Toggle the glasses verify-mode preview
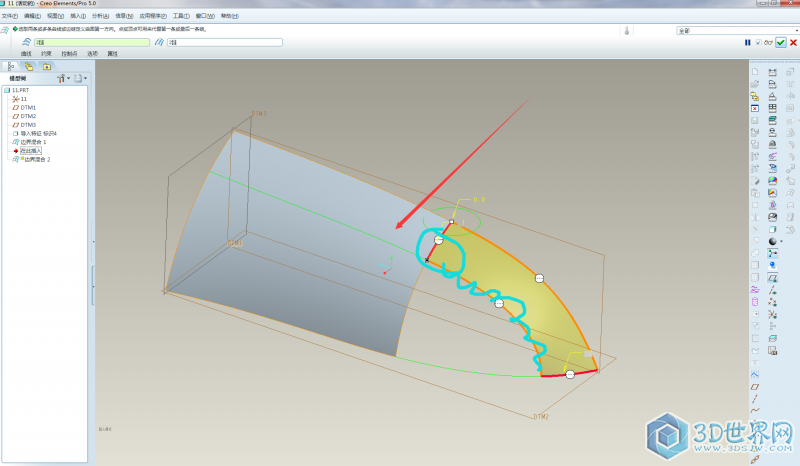 coord(768,42)
